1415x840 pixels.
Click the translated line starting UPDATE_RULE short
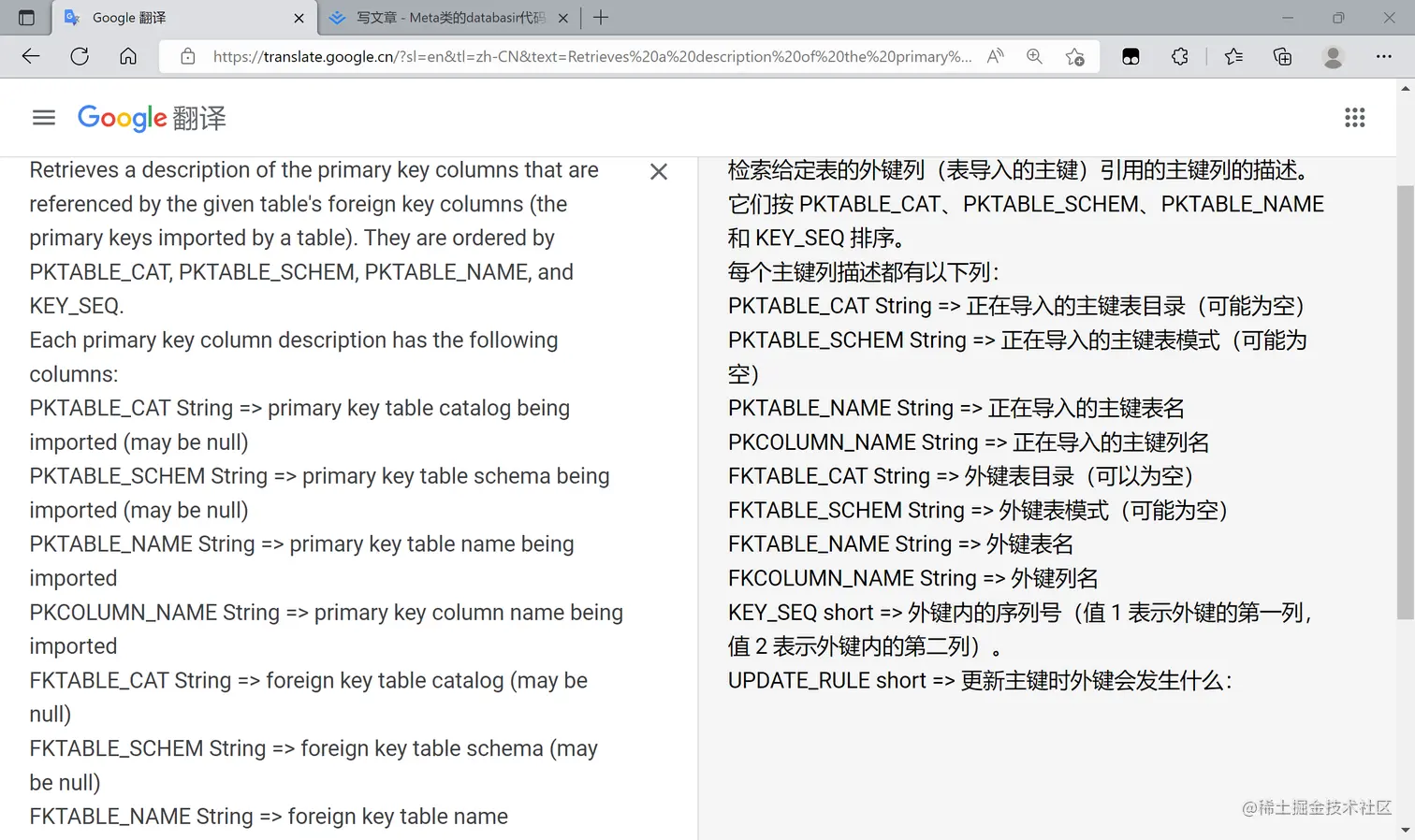coord(980,680)
